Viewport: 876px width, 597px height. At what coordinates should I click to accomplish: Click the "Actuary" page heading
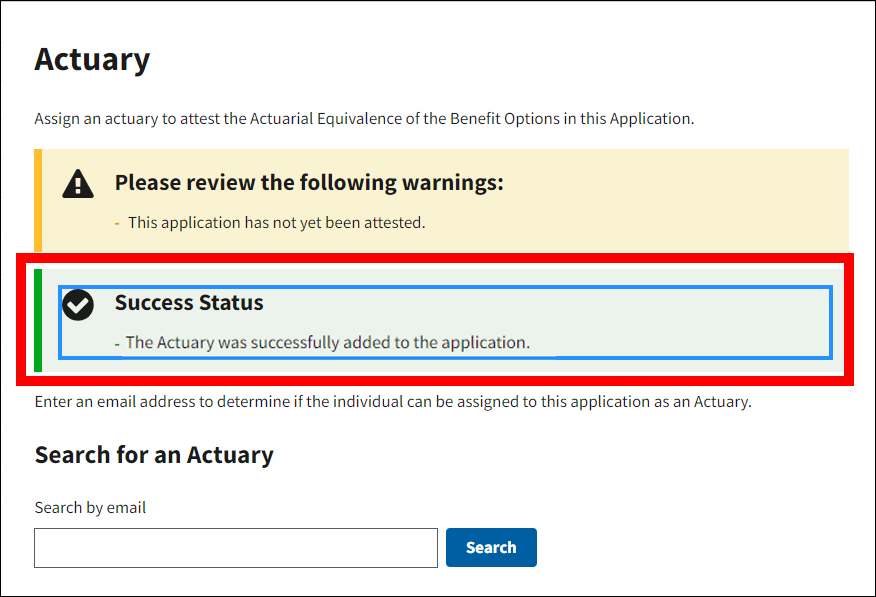[92, 60]
